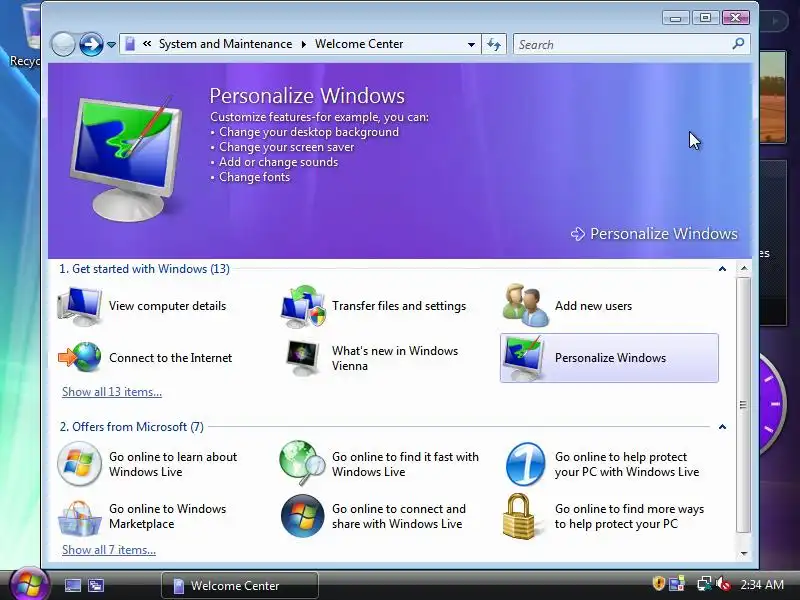Screen dimensions: 800x600
Task: Open the address bar history dropdown arrow
Action: (471, 44)
